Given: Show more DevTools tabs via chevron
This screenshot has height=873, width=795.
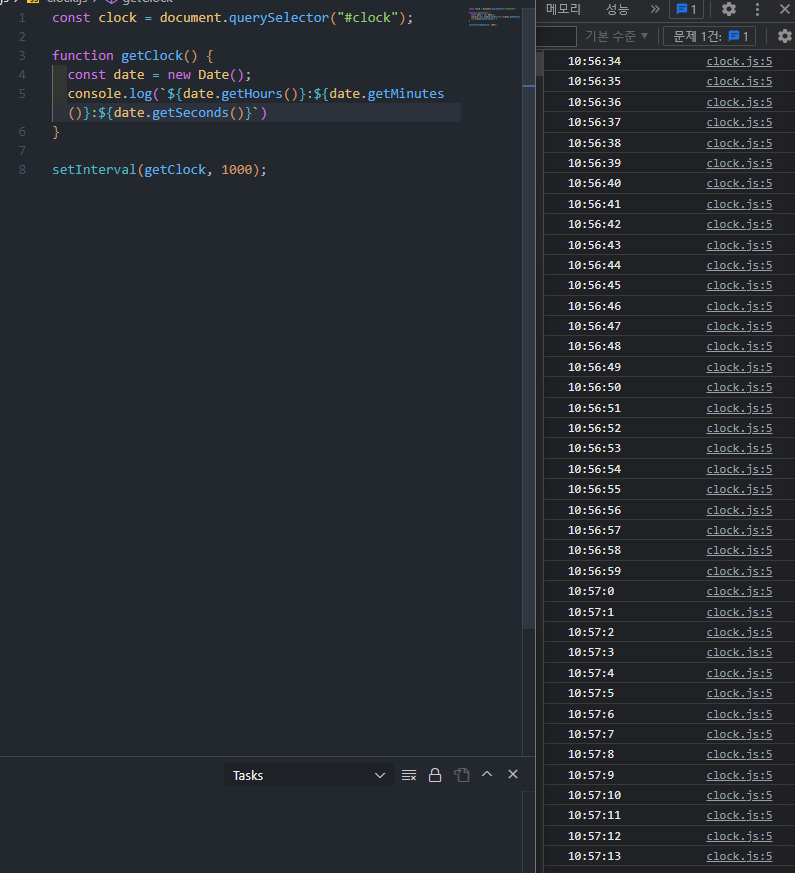Looking at the screenshot, I should pos(655,9).
